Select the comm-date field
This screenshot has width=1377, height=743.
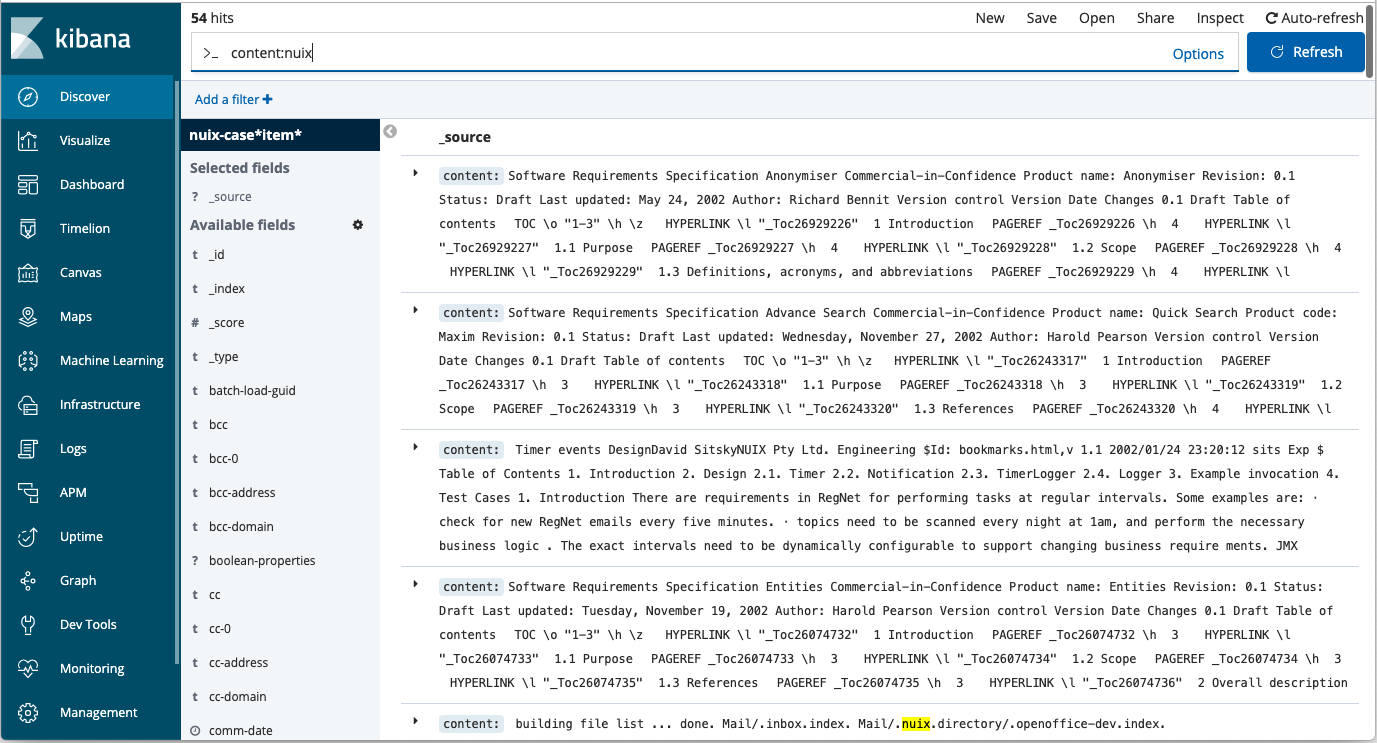coord(241,731)
